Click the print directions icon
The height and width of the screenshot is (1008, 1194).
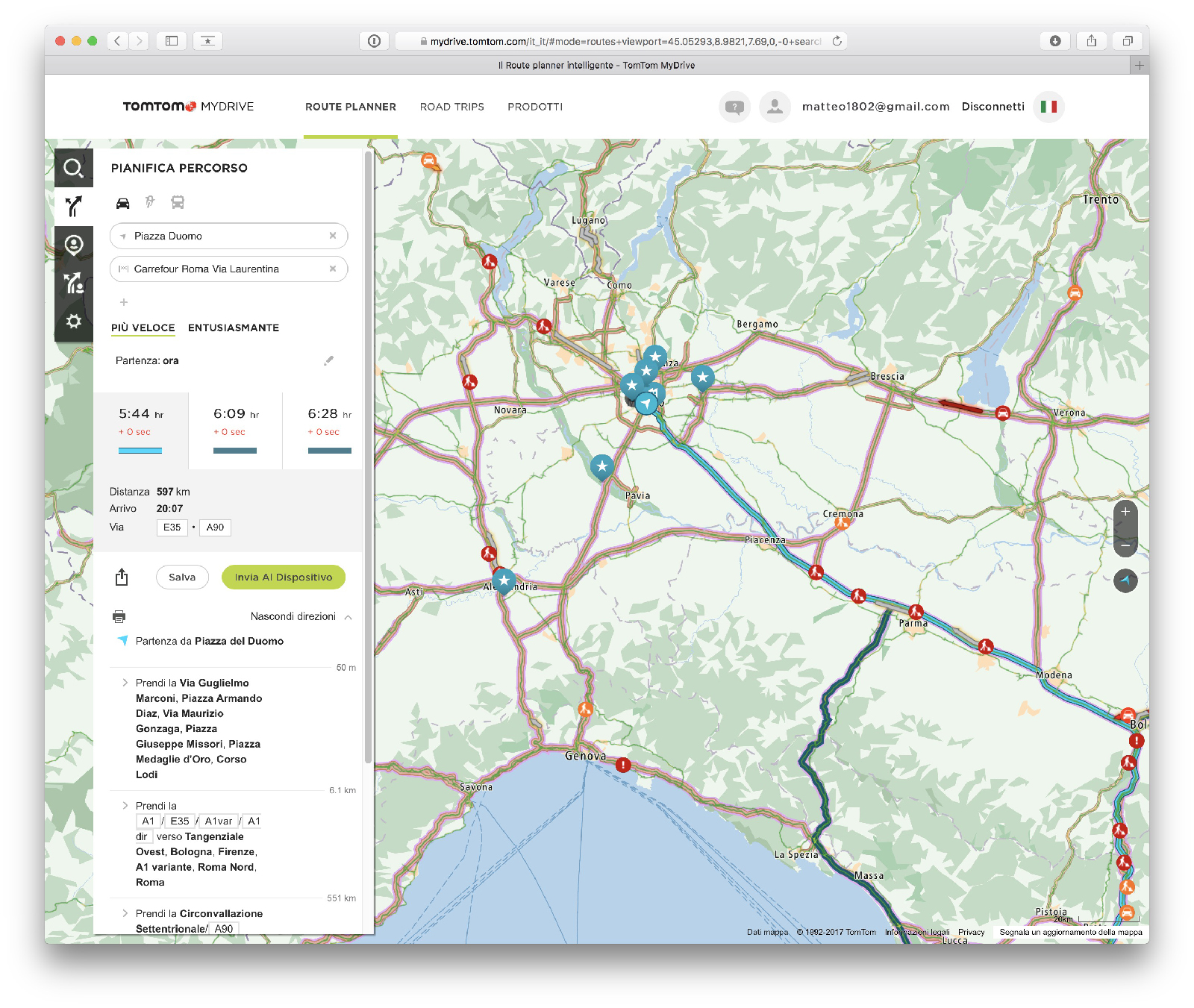click(x=119, y=616)
